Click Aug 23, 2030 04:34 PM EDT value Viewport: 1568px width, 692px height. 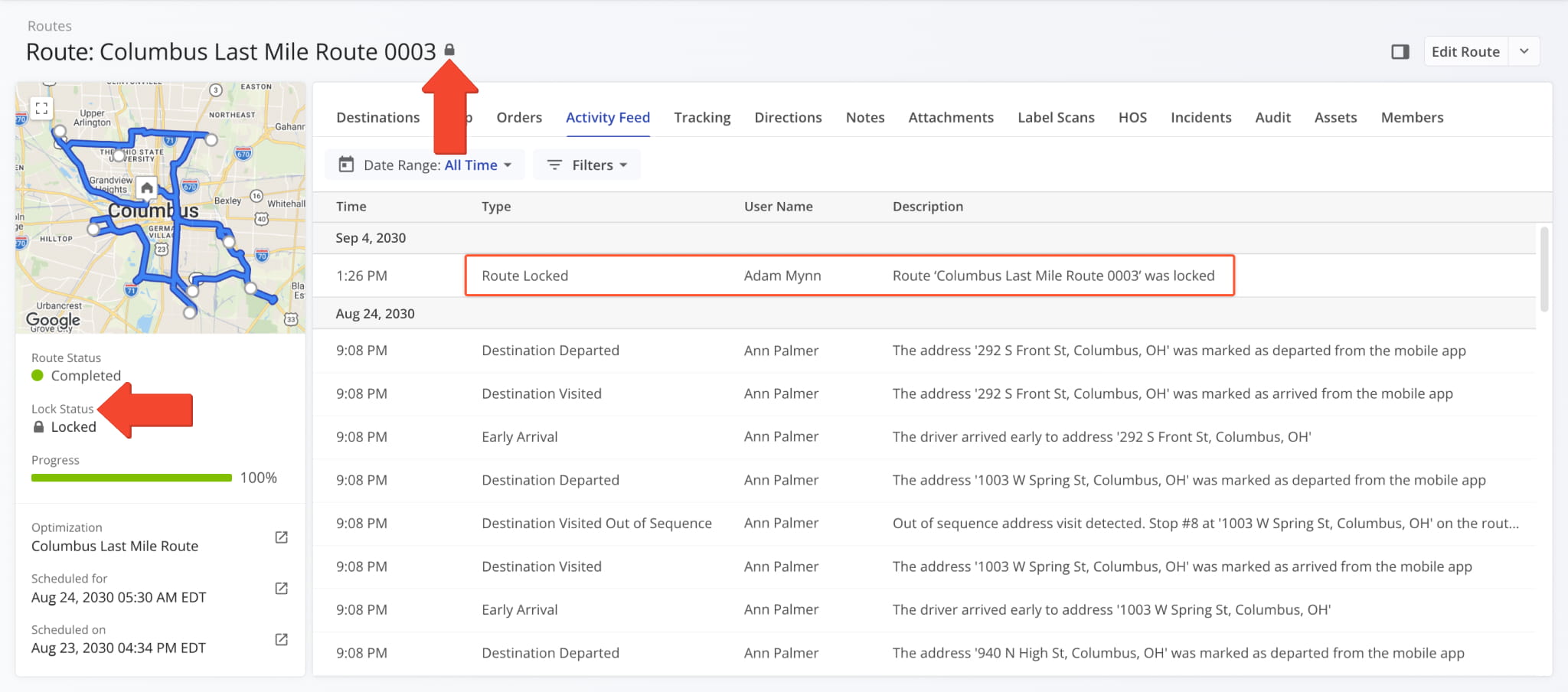(119, 648)
